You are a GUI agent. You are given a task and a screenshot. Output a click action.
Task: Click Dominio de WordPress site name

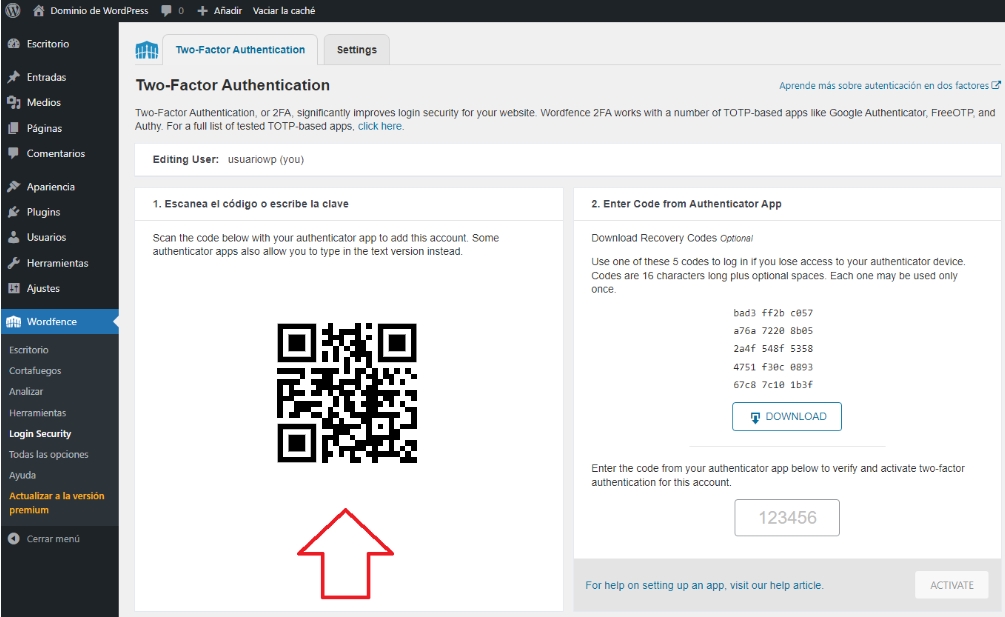(x=99, y=10)
